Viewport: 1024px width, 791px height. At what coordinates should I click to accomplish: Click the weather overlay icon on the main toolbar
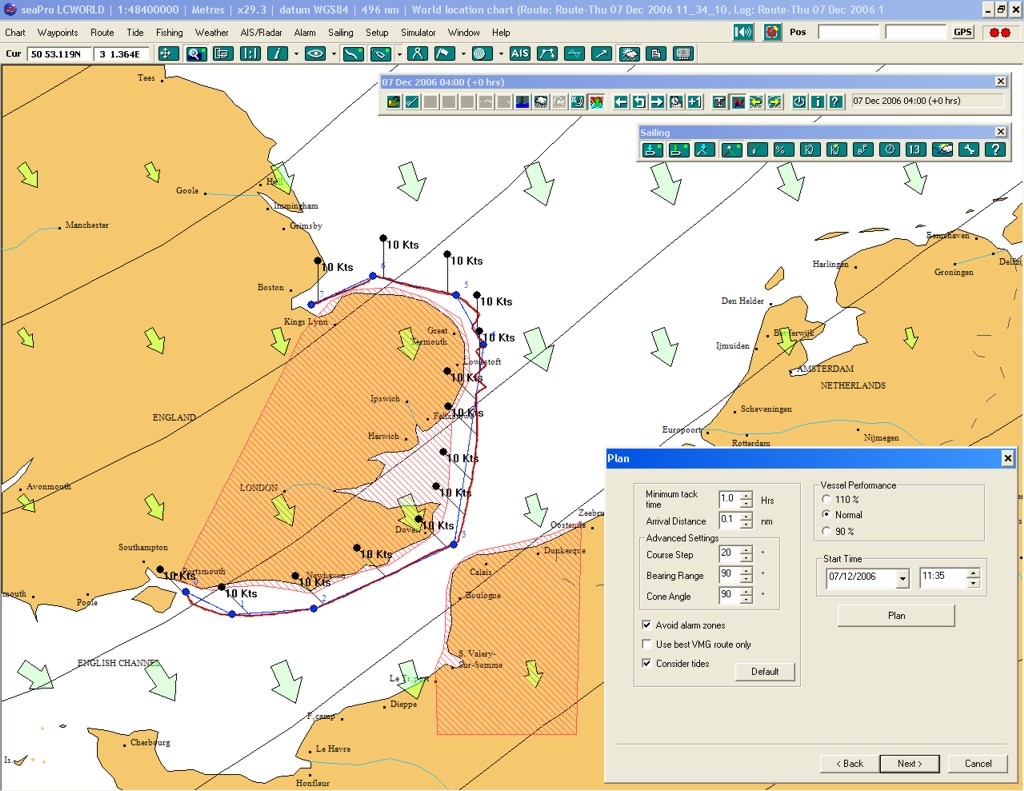coord(629,53)
